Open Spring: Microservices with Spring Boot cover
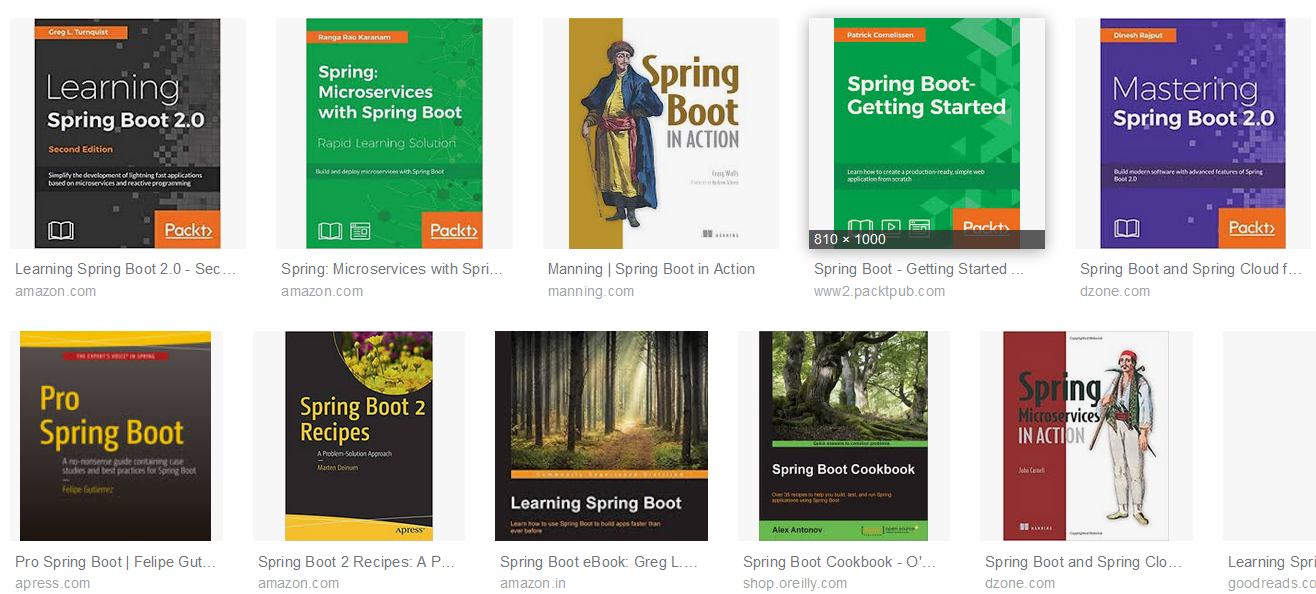This screenshot has height=594, width=1316. click(394, 133)
